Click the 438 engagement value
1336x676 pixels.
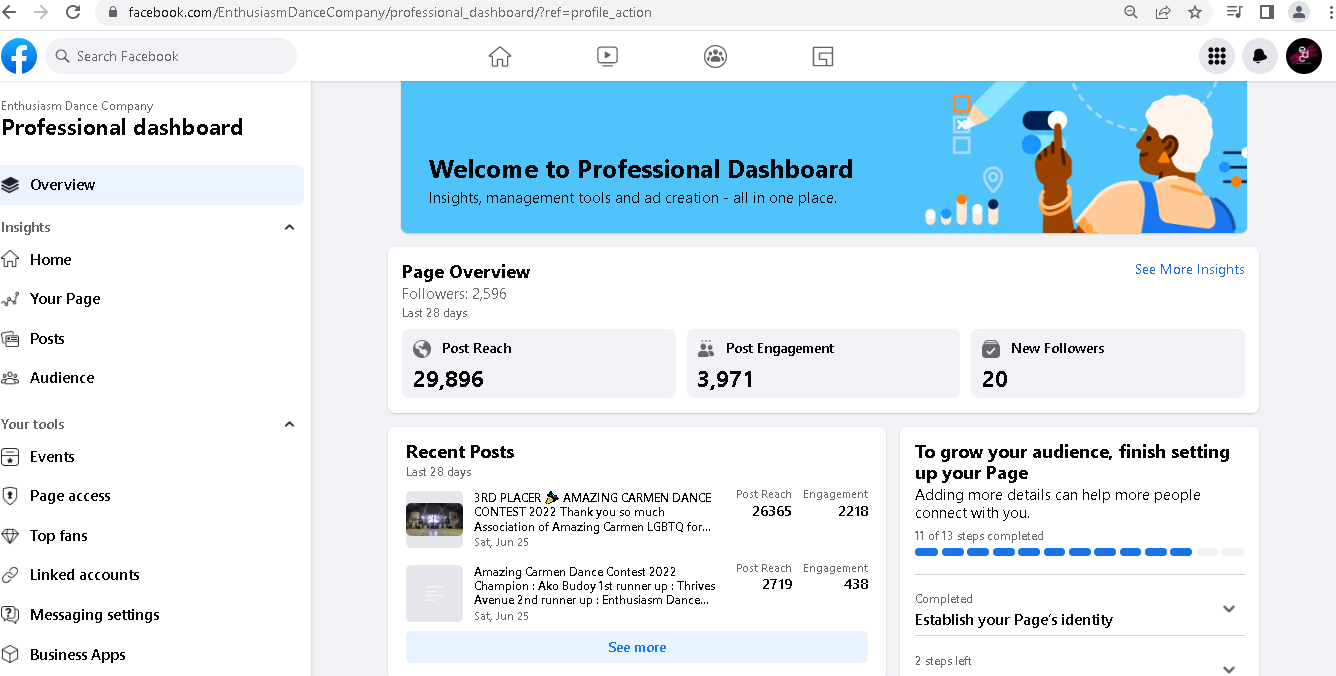point(856,584)
